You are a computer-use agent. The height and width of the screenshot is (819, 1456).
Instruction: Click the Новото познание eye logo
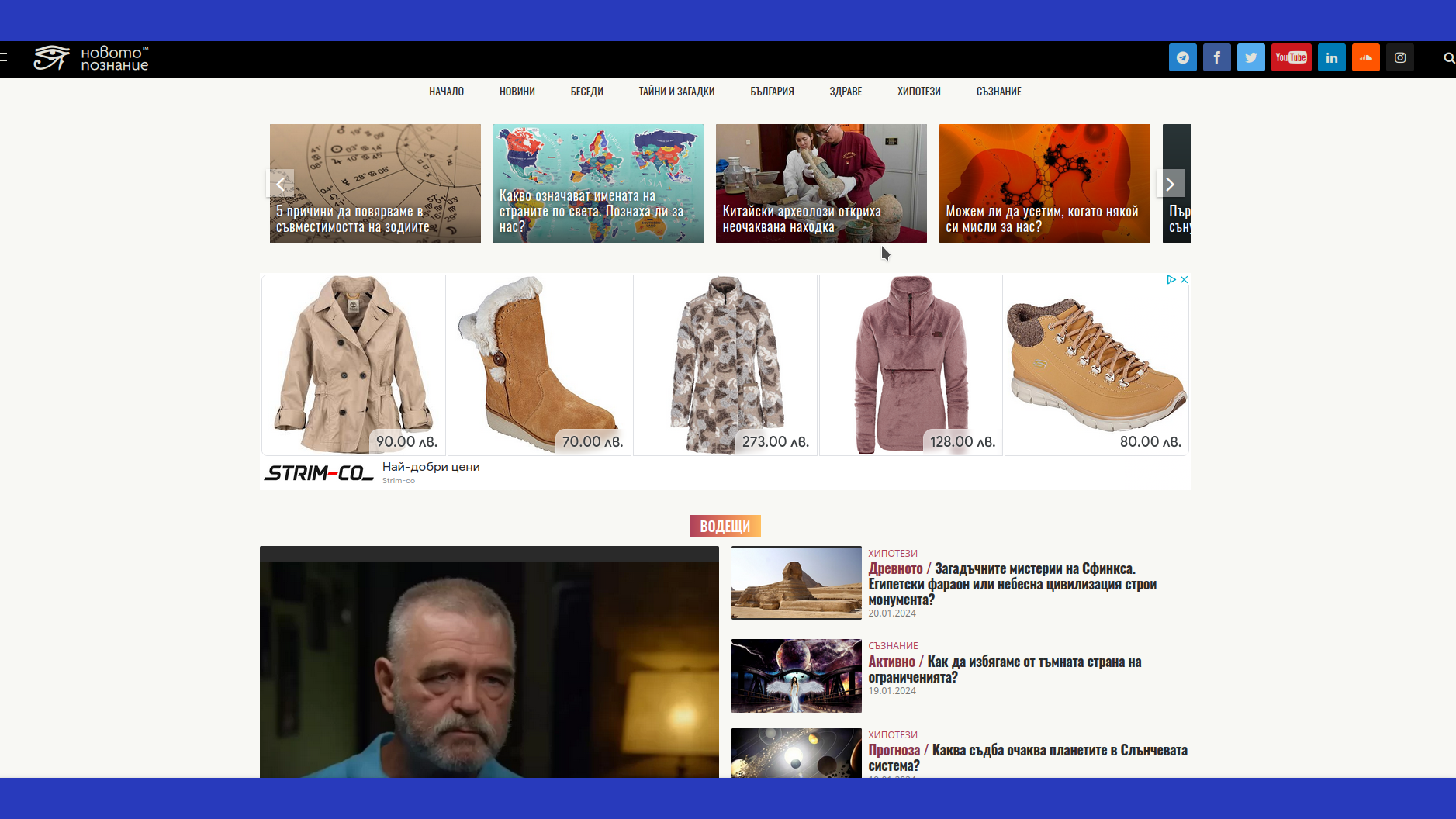91,58
